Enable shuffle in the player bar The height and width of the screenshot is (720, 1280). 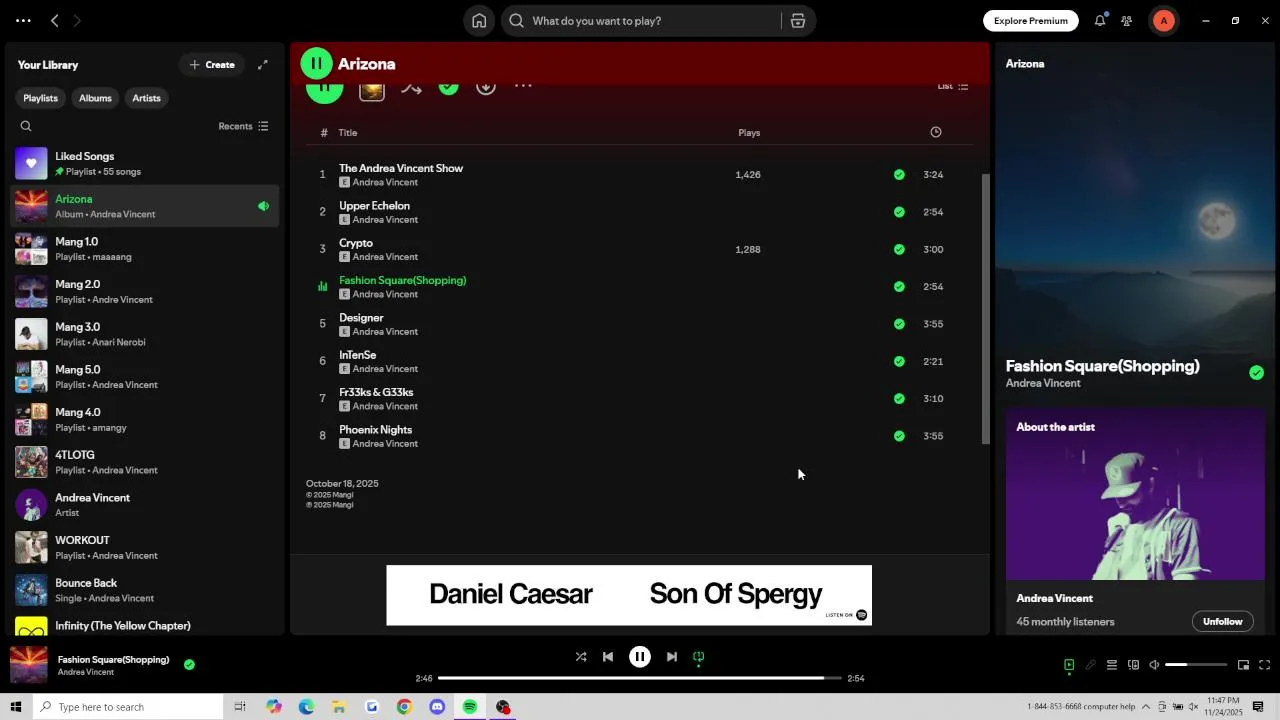(x=581, y=657)
